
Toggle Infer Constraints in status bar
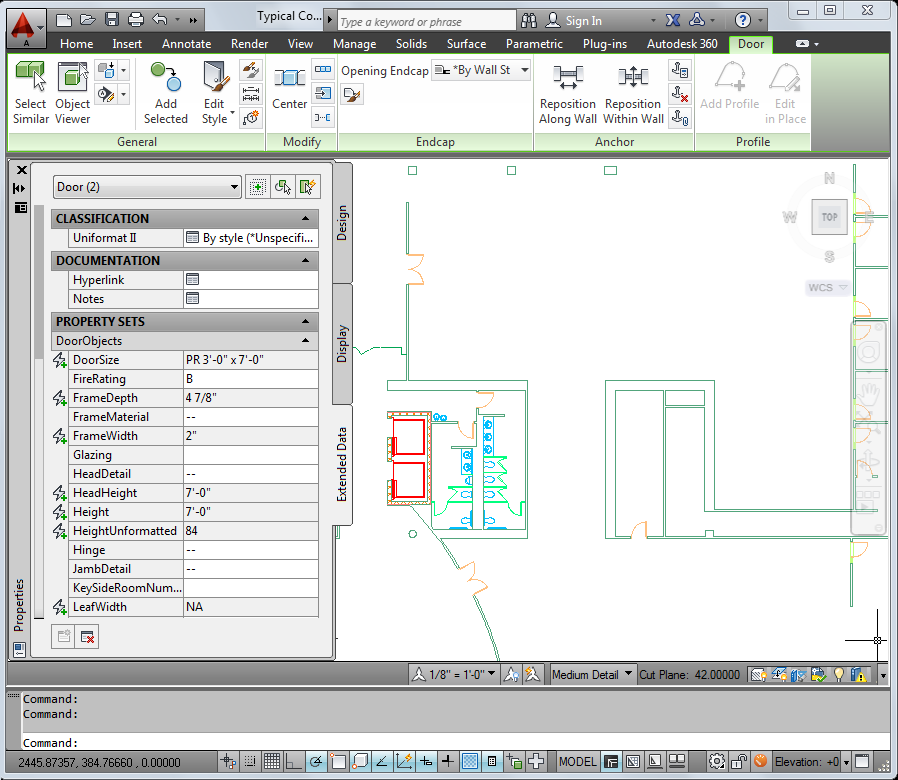point(228,762)
